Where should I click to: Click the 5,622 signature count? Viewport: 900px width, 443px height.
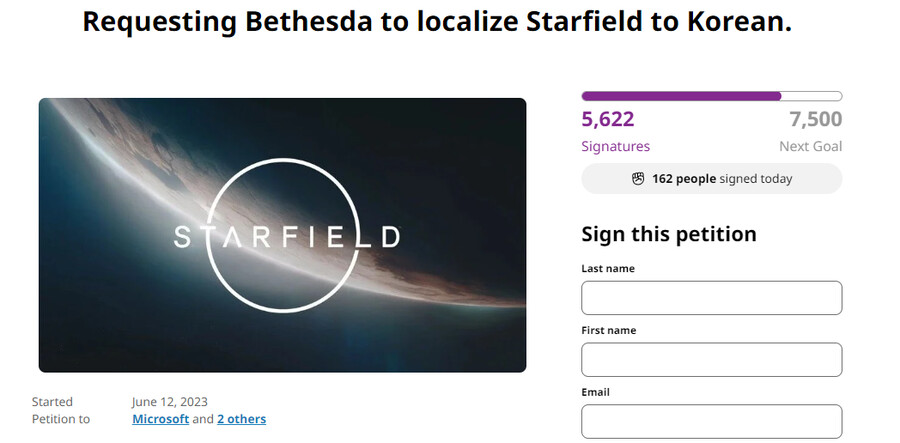coord(608,120)
